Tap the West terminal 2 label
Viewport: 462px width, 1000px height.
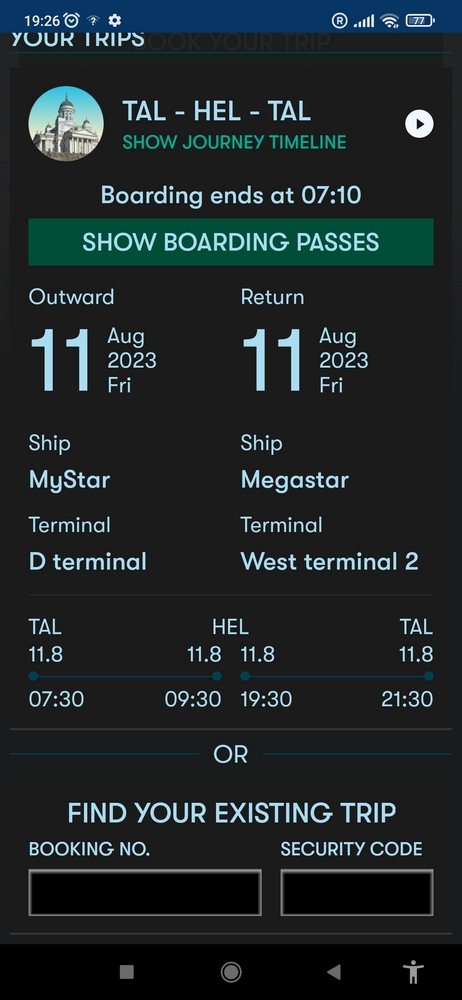coord(330,561)
